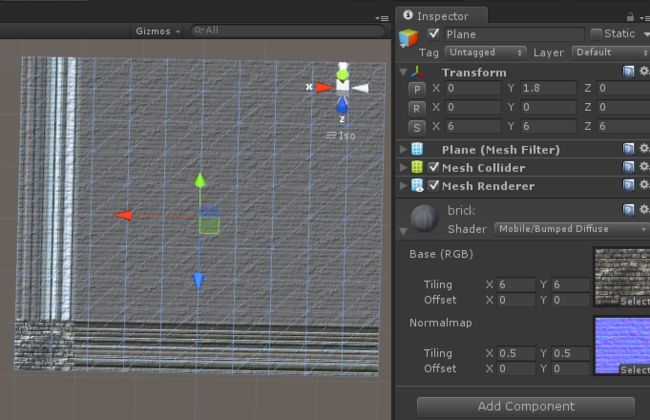Image resolution: width=650 pixels, height=420 pixels.
Task: Disable the Mesh Renderer checkbox
Action: [x=434, y=185]
